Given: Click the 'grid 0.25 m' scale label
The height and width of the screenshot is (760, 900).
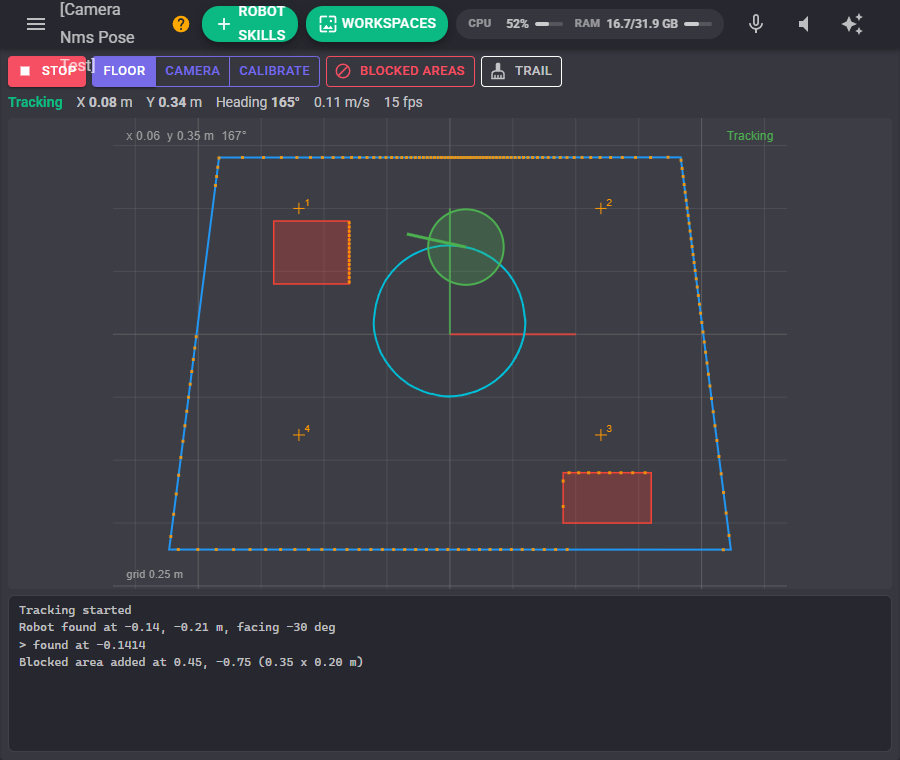Looking at the screenshot, I should point(154,574).
